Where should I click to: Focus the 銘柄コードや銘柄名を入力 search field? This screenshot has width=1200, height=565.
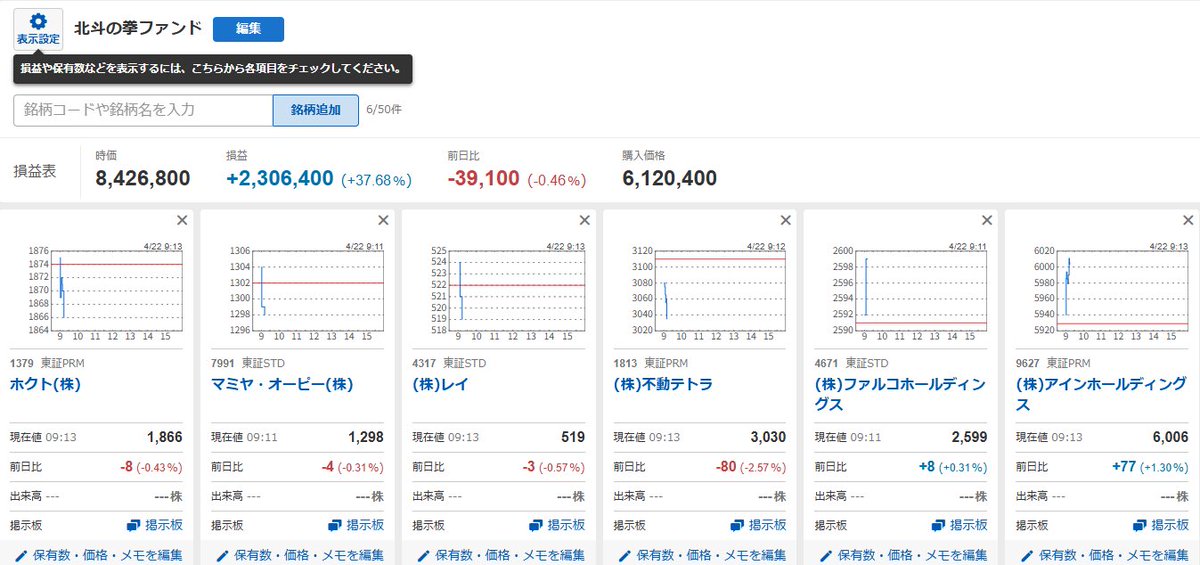(143, 110)
